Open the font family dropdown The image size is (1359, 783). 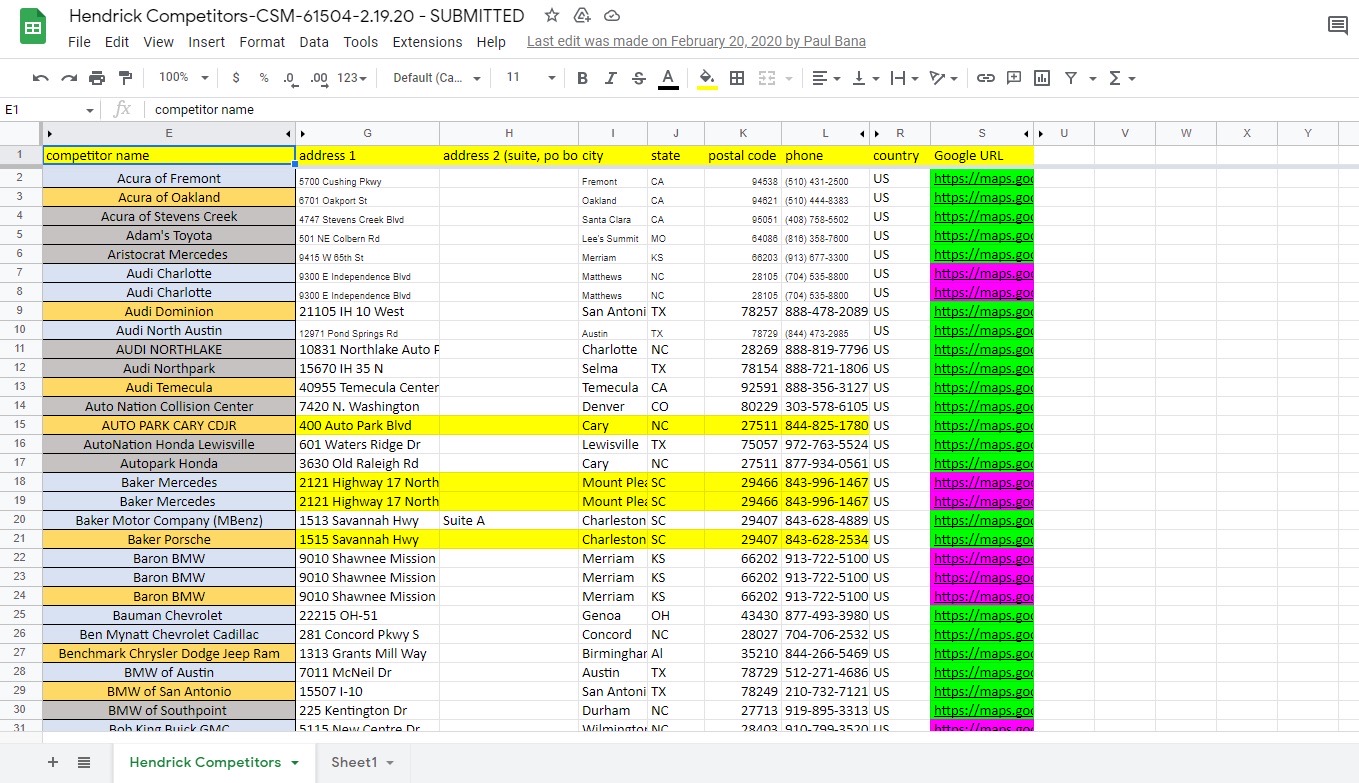[x=437, y=78]
